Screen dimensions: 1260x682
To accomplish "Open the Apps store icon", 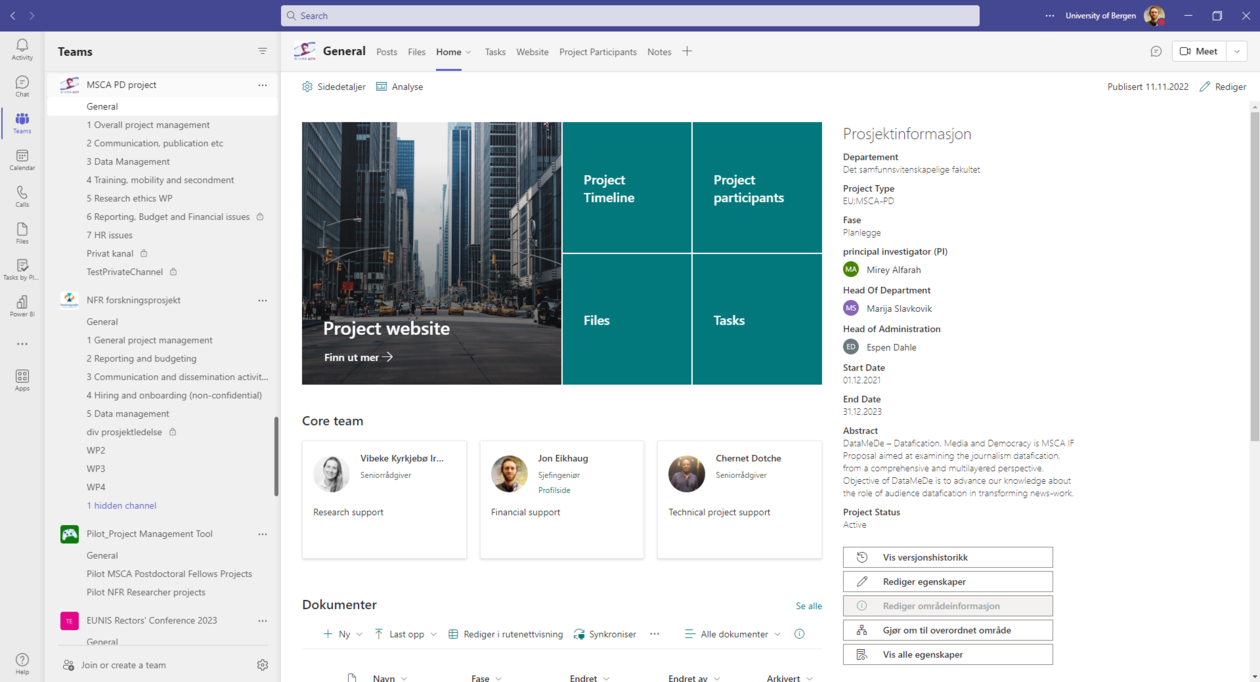I will click(22, 380).
